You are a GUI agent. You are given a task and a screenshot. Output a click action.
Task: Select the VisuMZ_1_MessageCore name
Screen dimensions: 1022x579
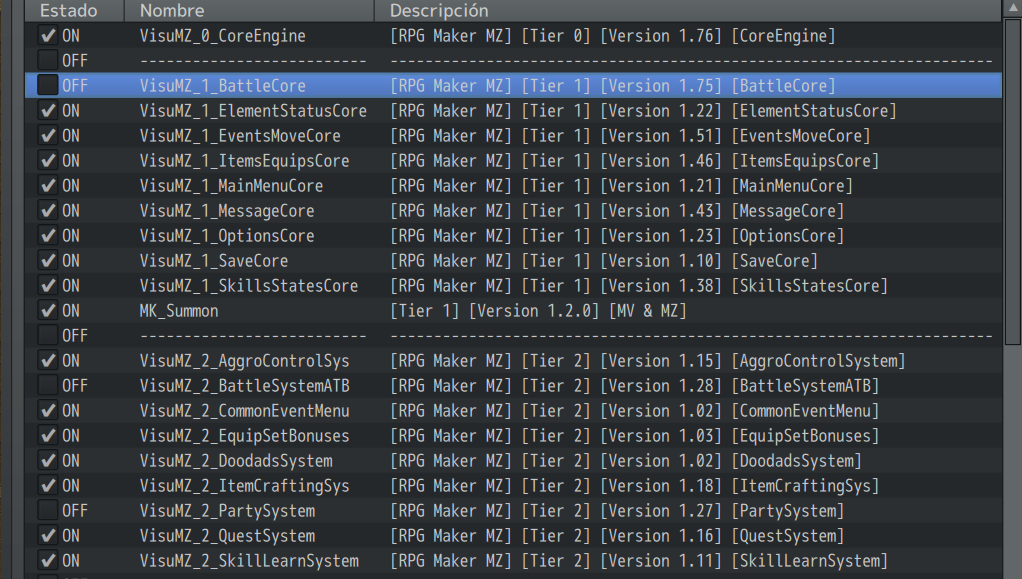(227, 211)
